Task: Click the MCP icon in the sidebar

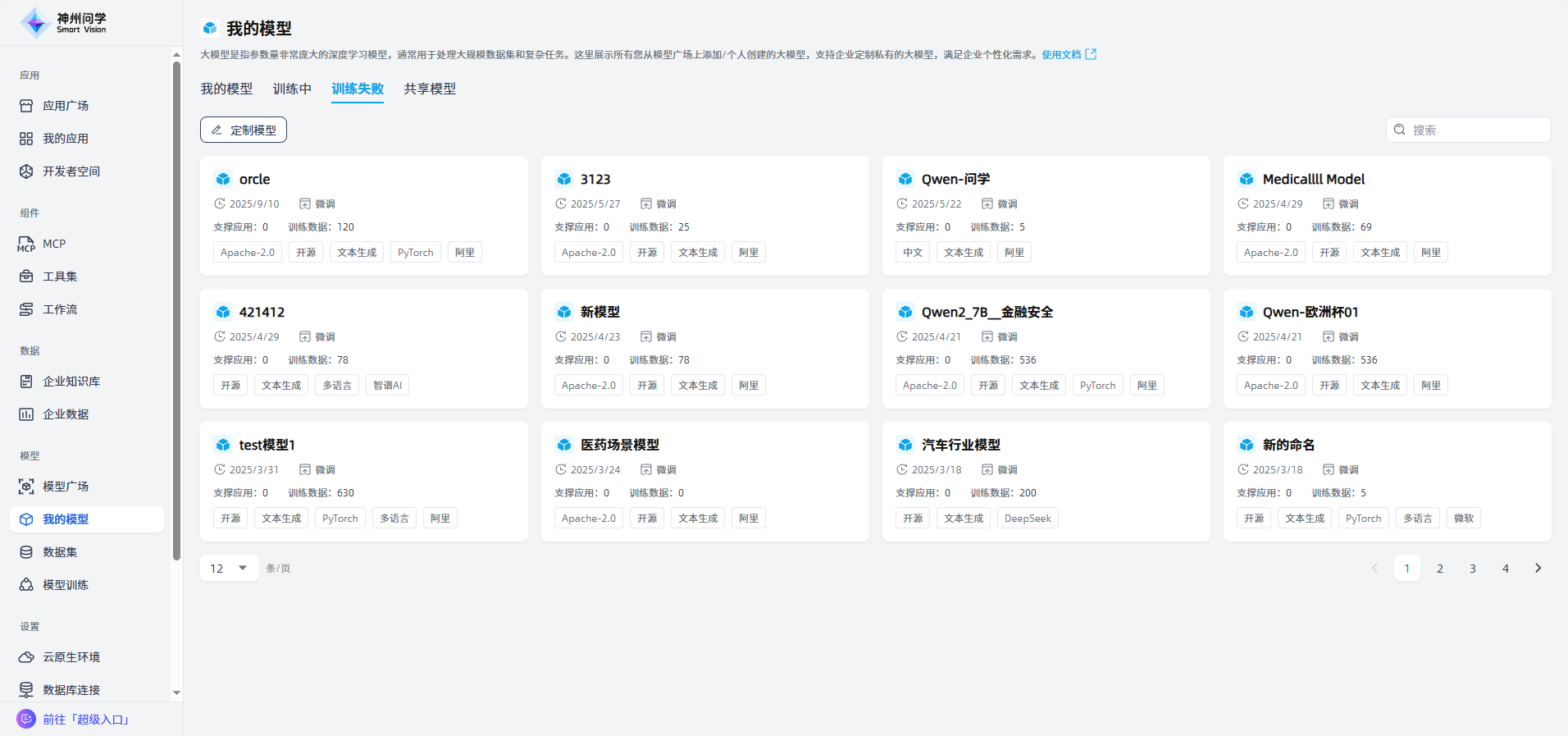Action: 26,244
